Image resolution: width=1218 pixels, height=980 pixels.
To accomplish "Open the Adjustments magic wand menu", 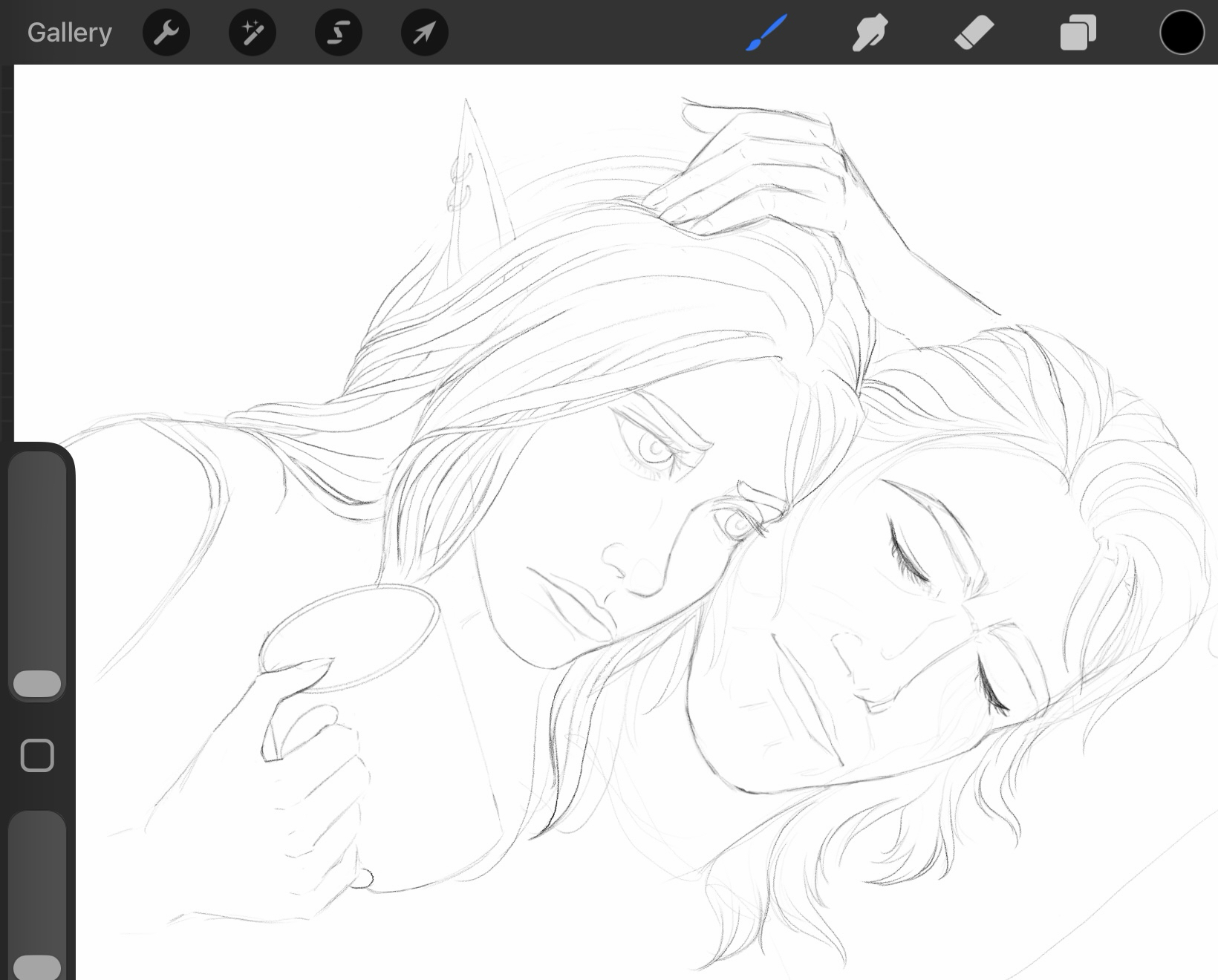I will [253, 33].
